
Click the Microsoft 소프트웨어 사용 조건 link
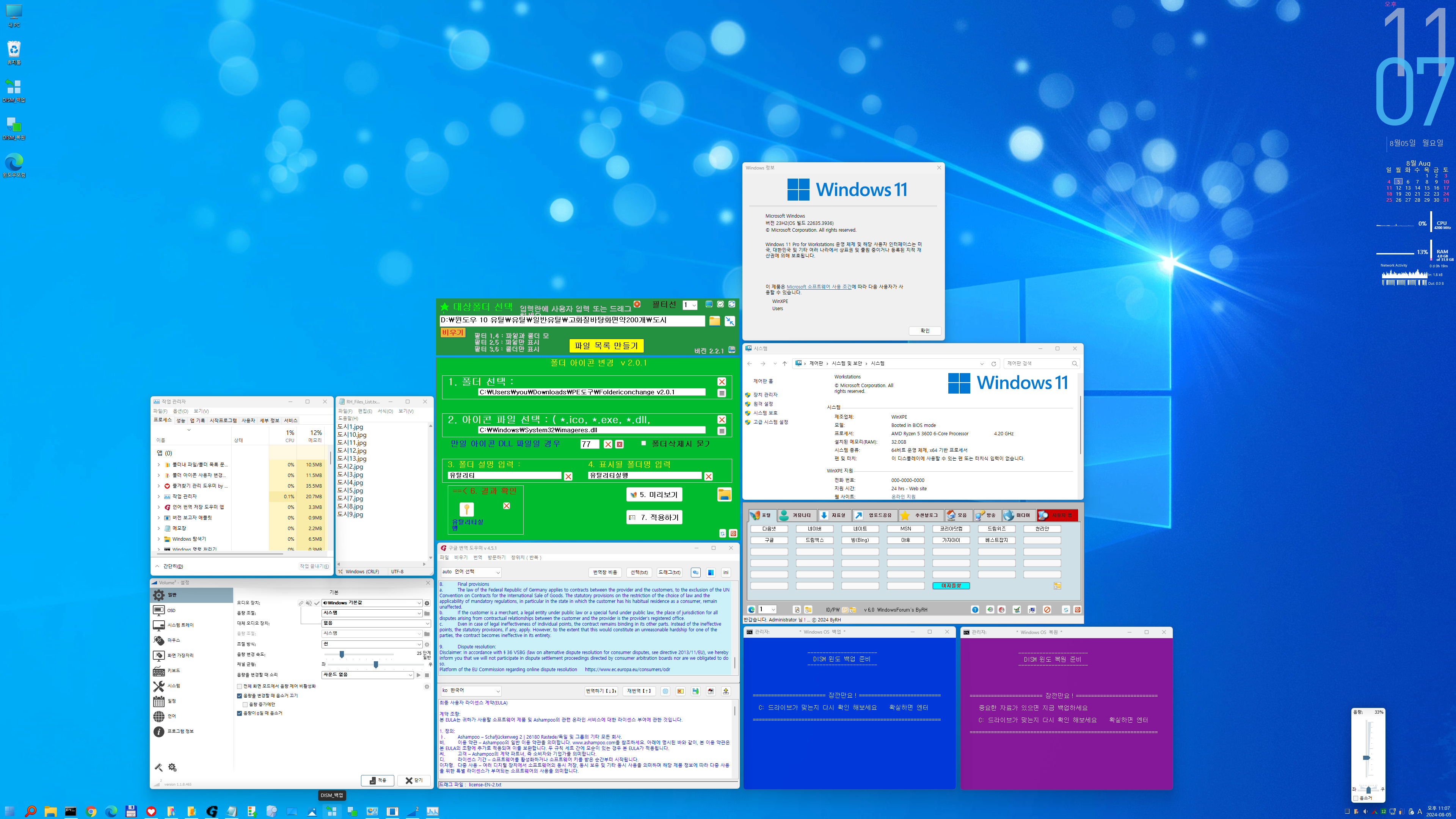[819, 287]
